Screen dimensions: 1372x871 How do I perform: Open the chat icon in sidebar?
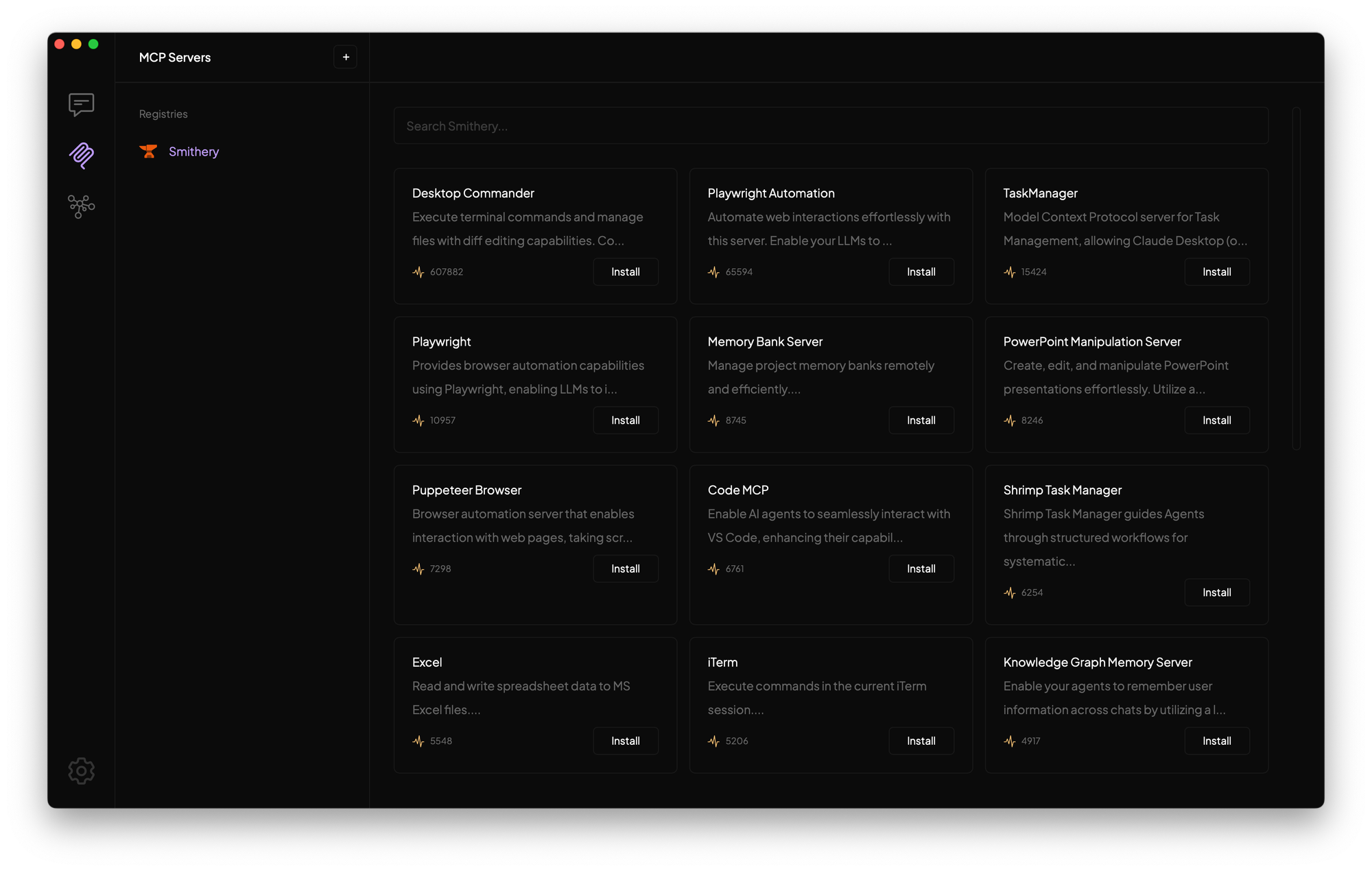[81, 104]
